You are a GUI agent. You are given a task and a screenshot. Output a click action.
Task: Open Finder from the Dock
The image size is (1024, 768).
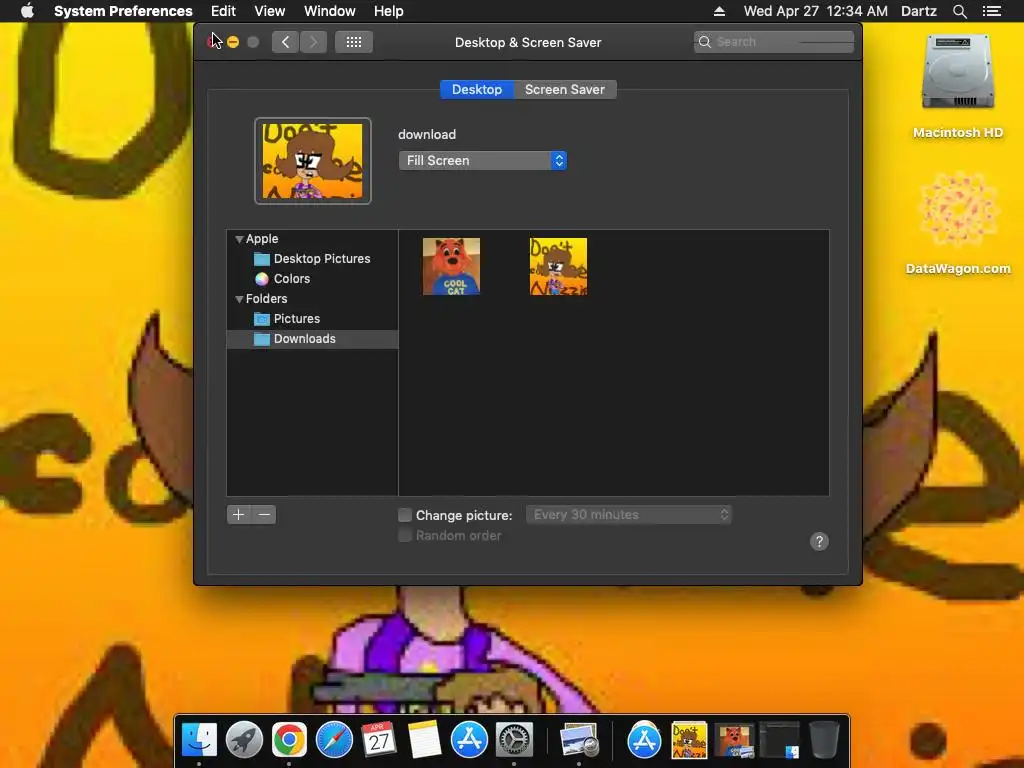(199, 740)
